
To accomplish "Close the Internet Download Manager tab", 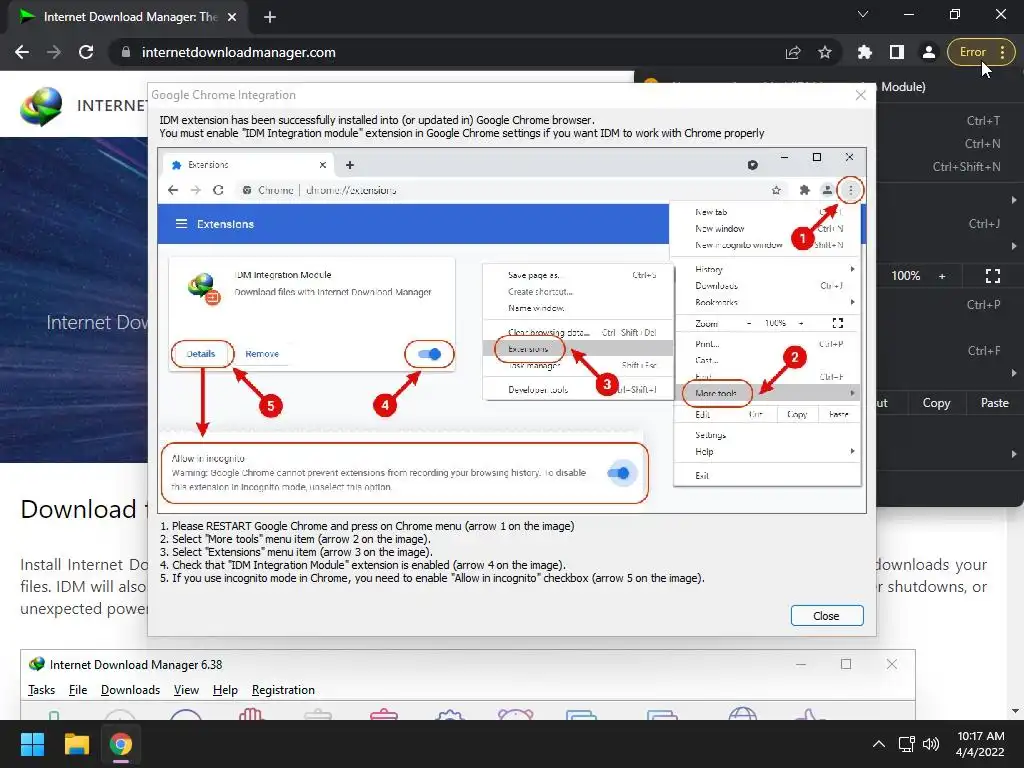I will 232,17.
